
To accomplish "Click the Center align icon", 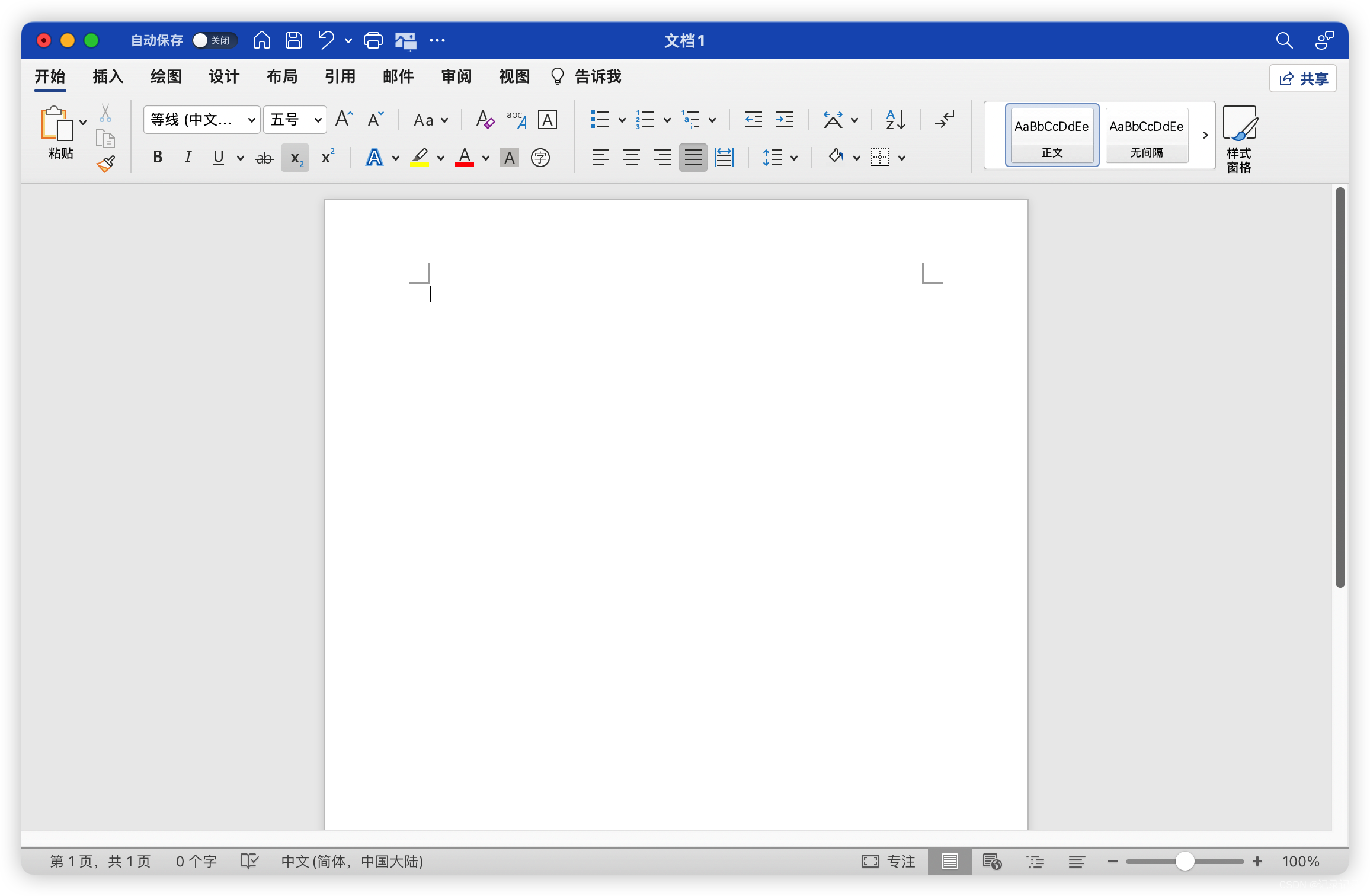I will [631, 158].
